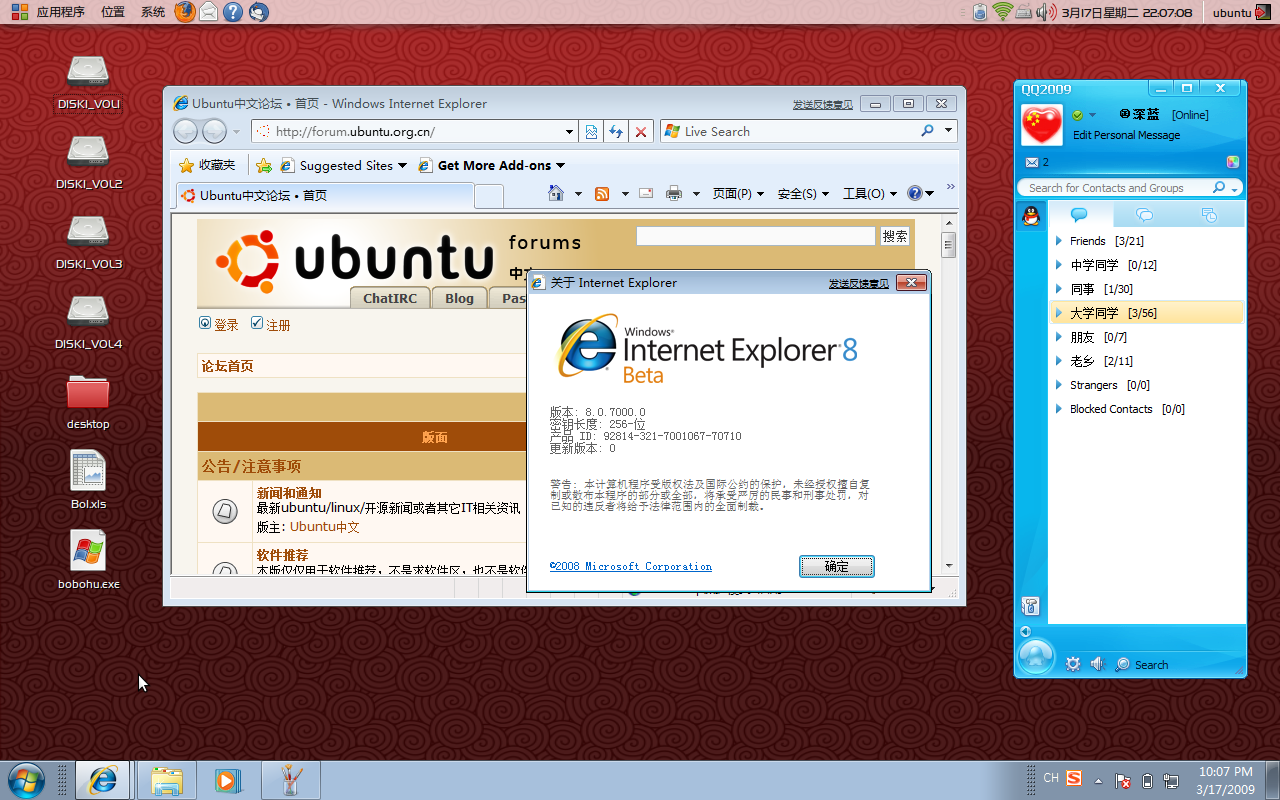
Task: Collapse the QQ sidebar arrow button
Action: tap(1025, 631)
